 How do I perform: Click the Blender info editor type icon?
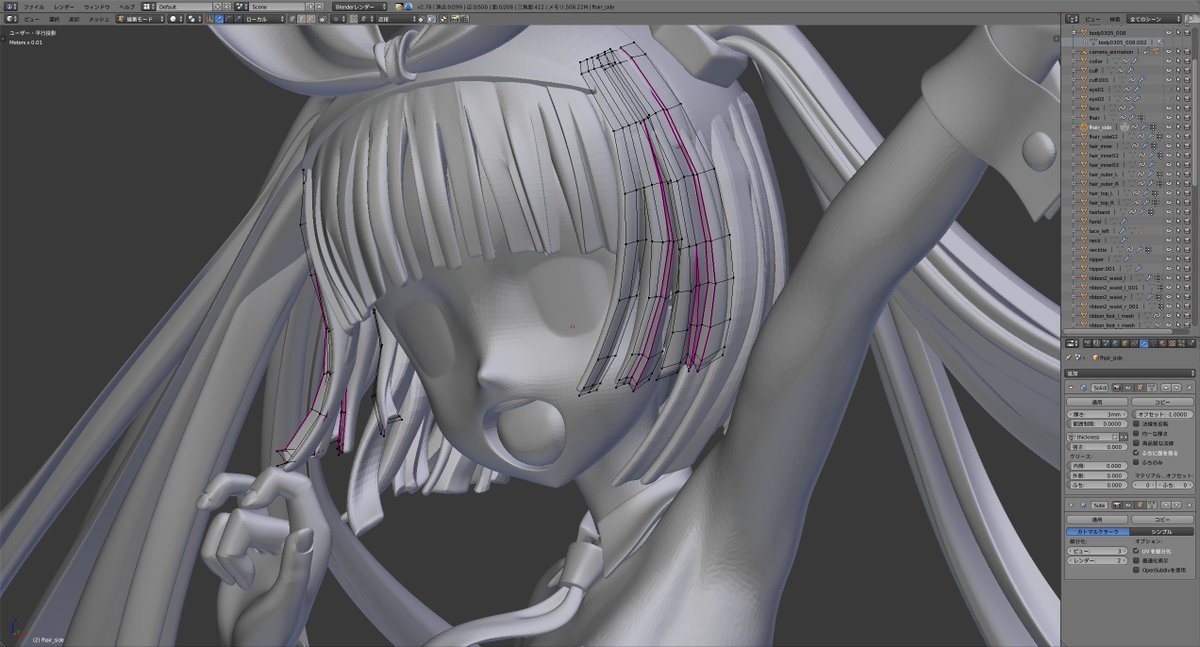click(9, 6)
